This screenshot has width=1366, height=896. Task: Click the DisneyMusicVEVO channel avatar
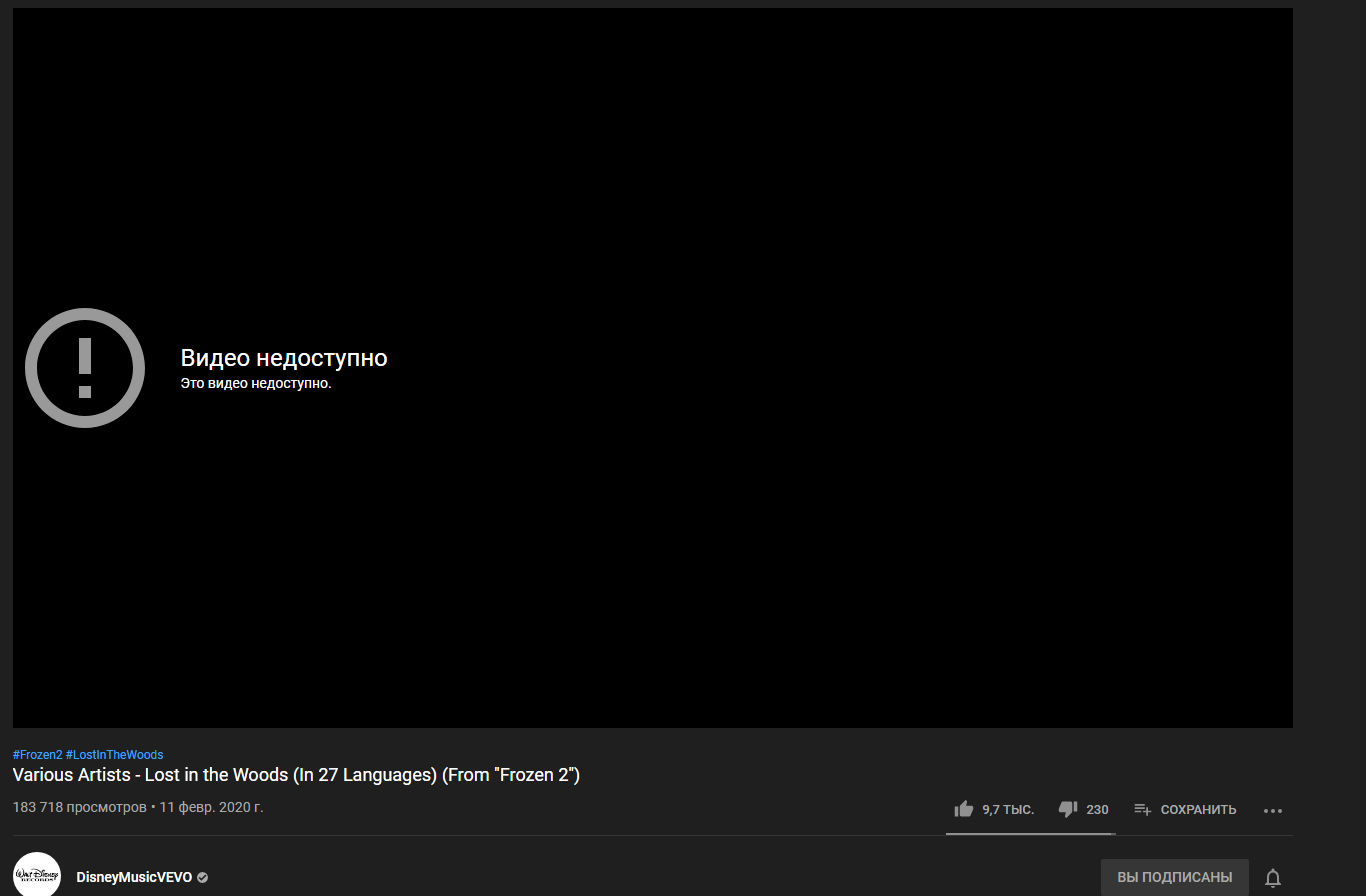37,875
